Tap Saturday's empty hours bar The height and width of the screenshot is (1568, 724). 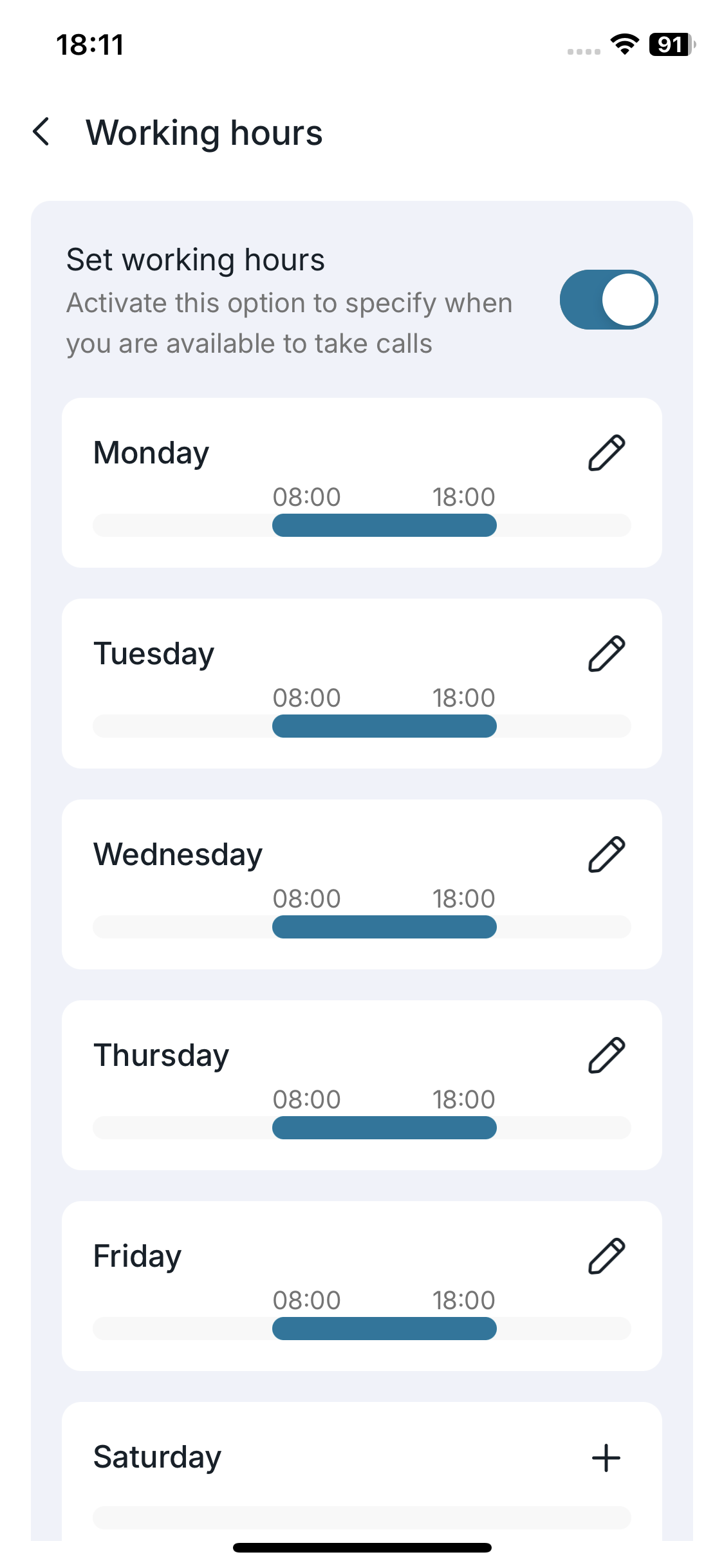pyautogui.click(x=362, y=1517)
